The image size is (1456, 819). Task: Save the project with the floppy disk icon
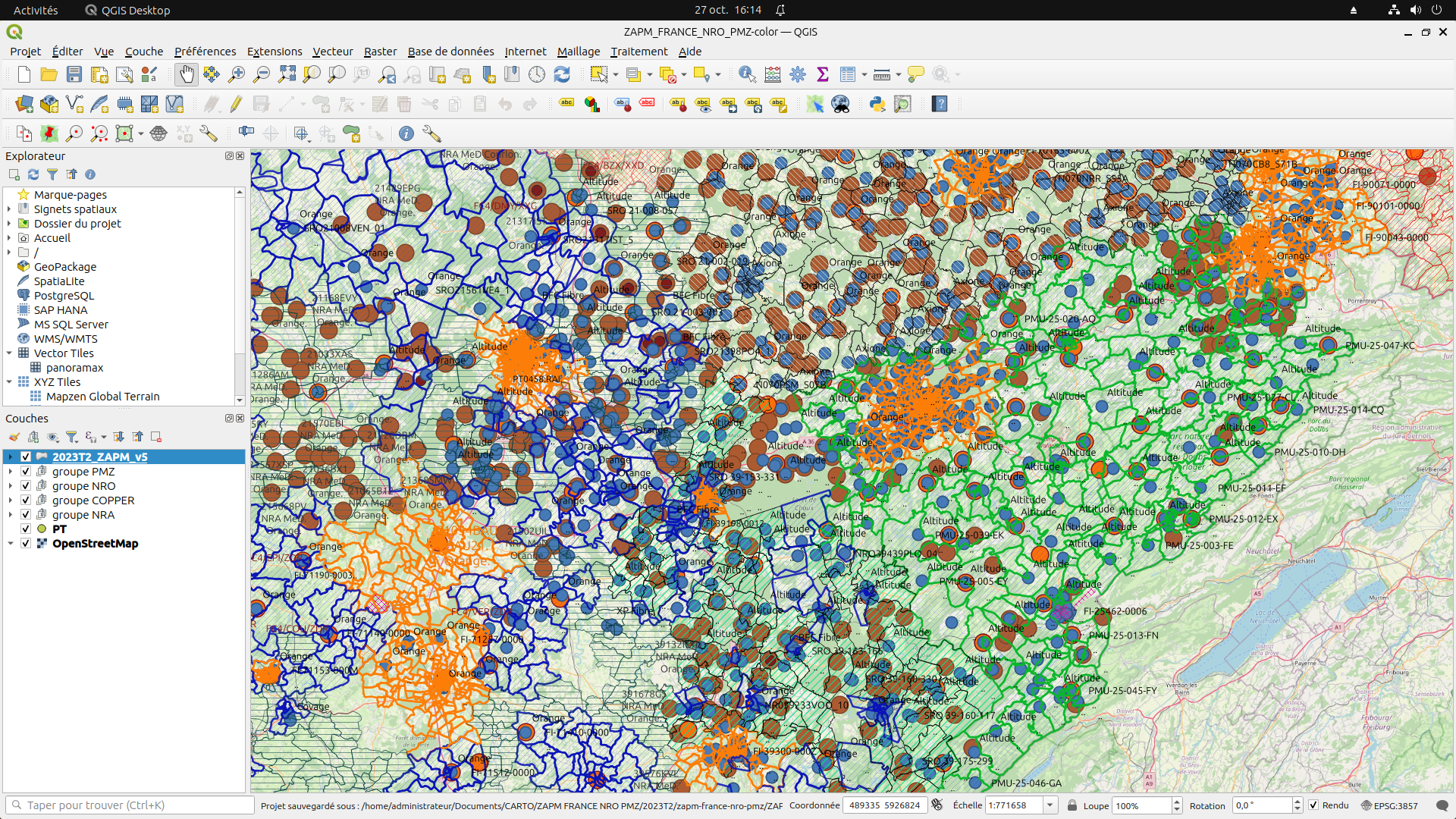click(x=74, y=74)
